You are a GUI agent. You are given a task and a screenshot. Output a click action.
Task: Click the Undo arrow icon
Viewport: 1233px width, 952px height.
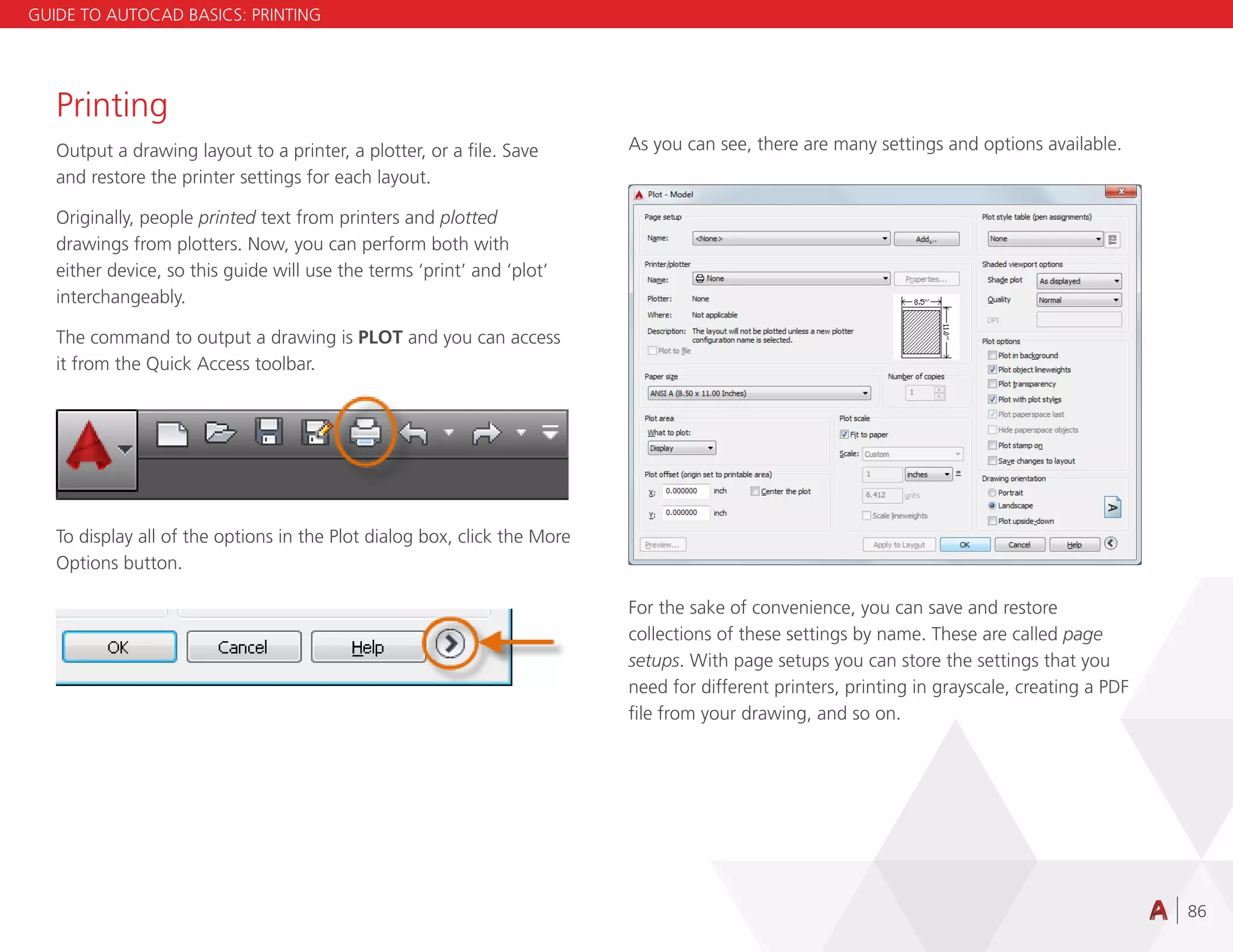pyautogui.click(x=414, y=433)
